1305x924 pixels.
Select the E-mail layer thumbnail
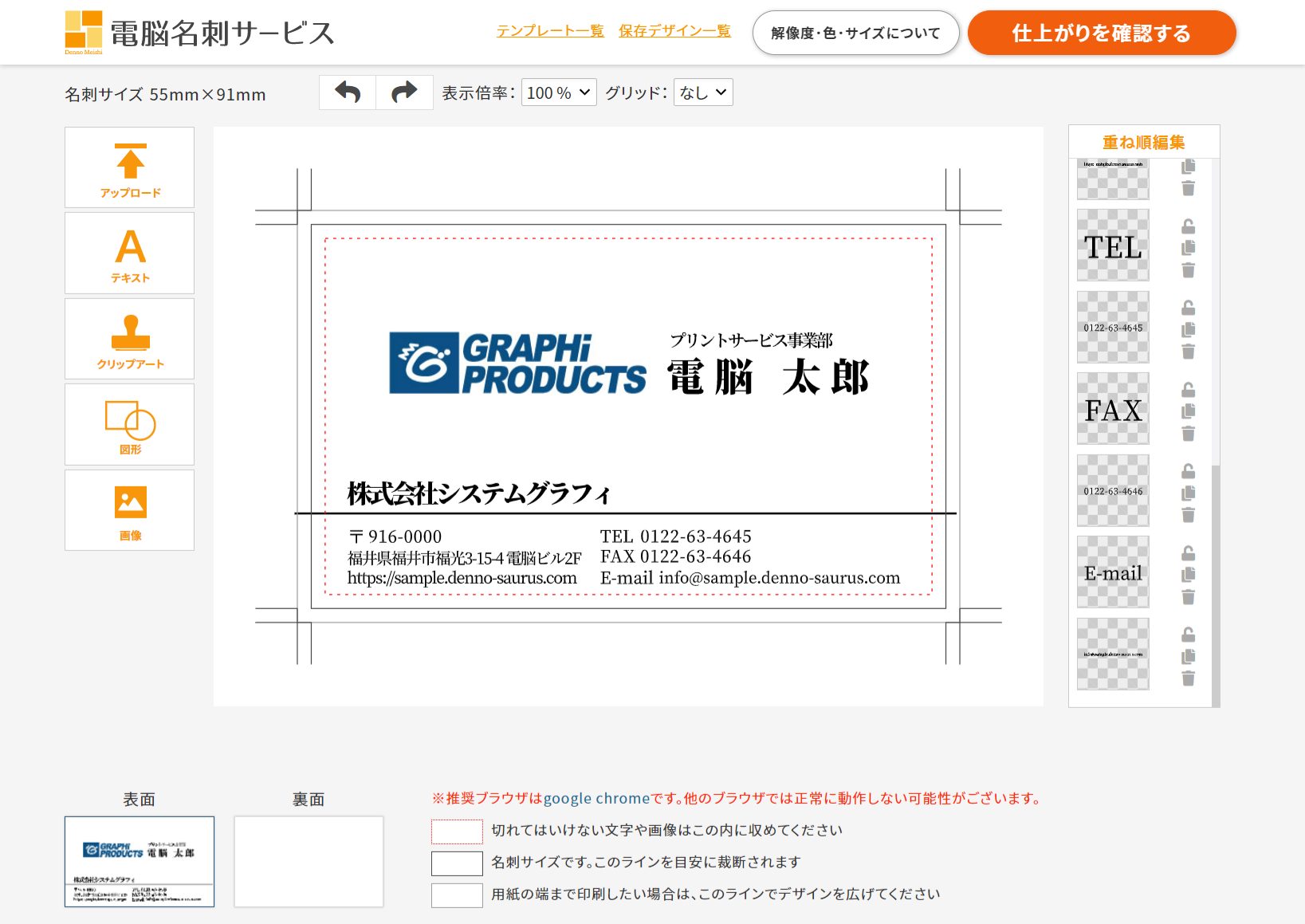[1113, 572]
